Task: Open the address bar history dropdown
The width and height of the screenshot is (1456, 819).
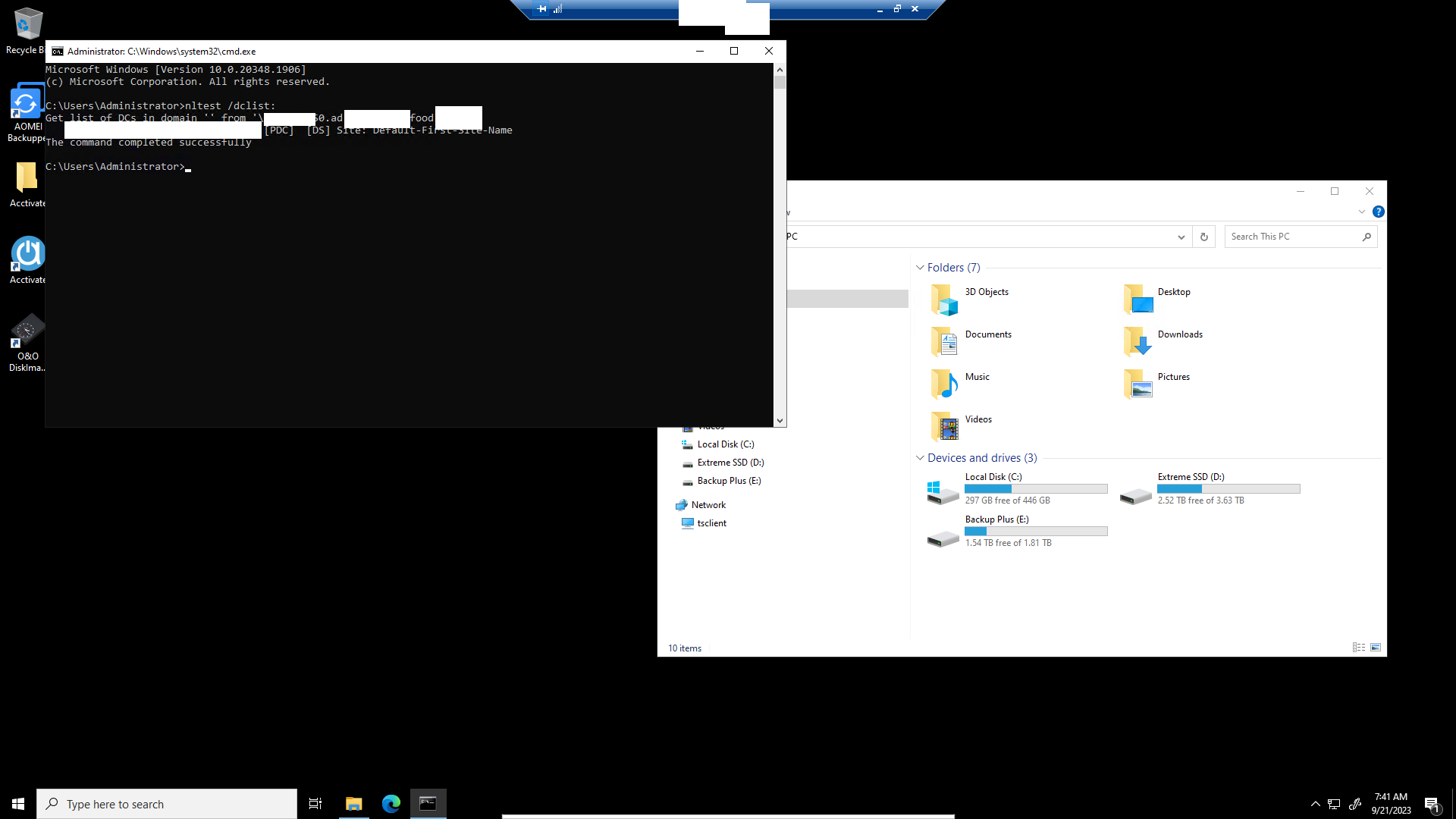Action: (1181, 237)
